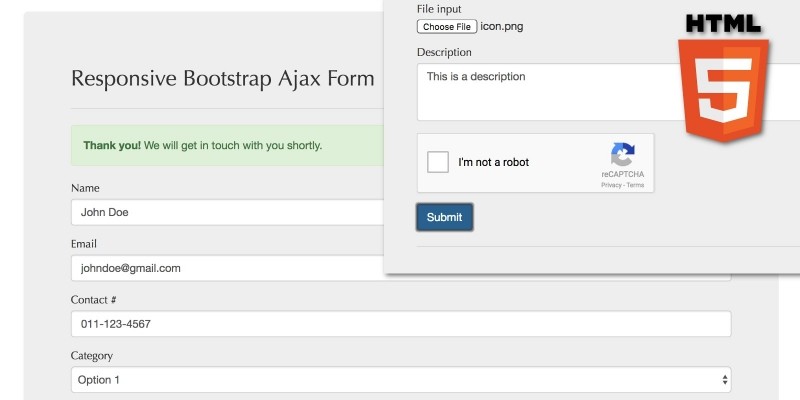Image resolution: width=800 pixels, height=400 pixels.
Task: Click the selected file name icon.png
Action: point(502,27)
